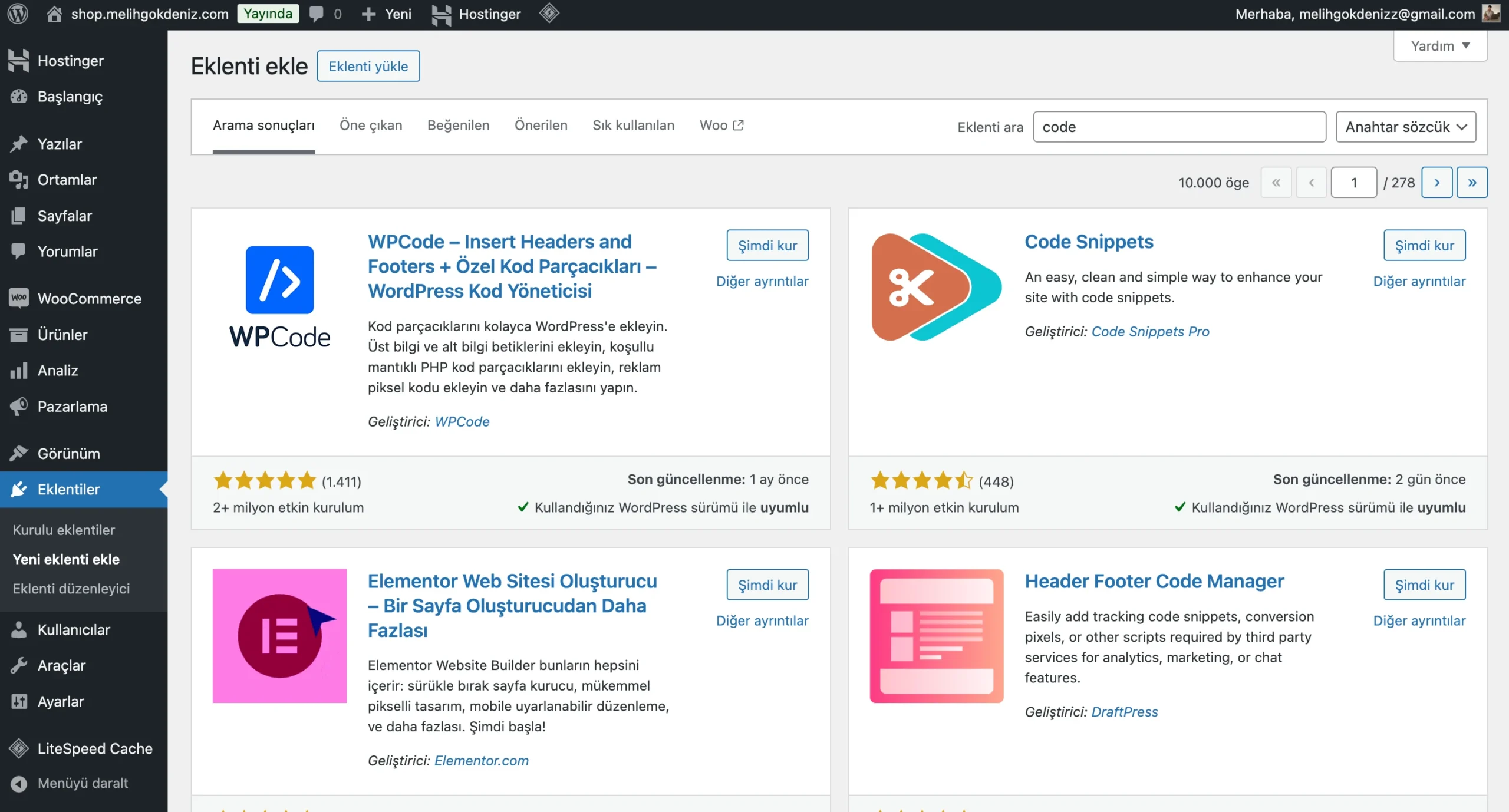Click the plus icon next to Yeni

(x=368, y=14)
